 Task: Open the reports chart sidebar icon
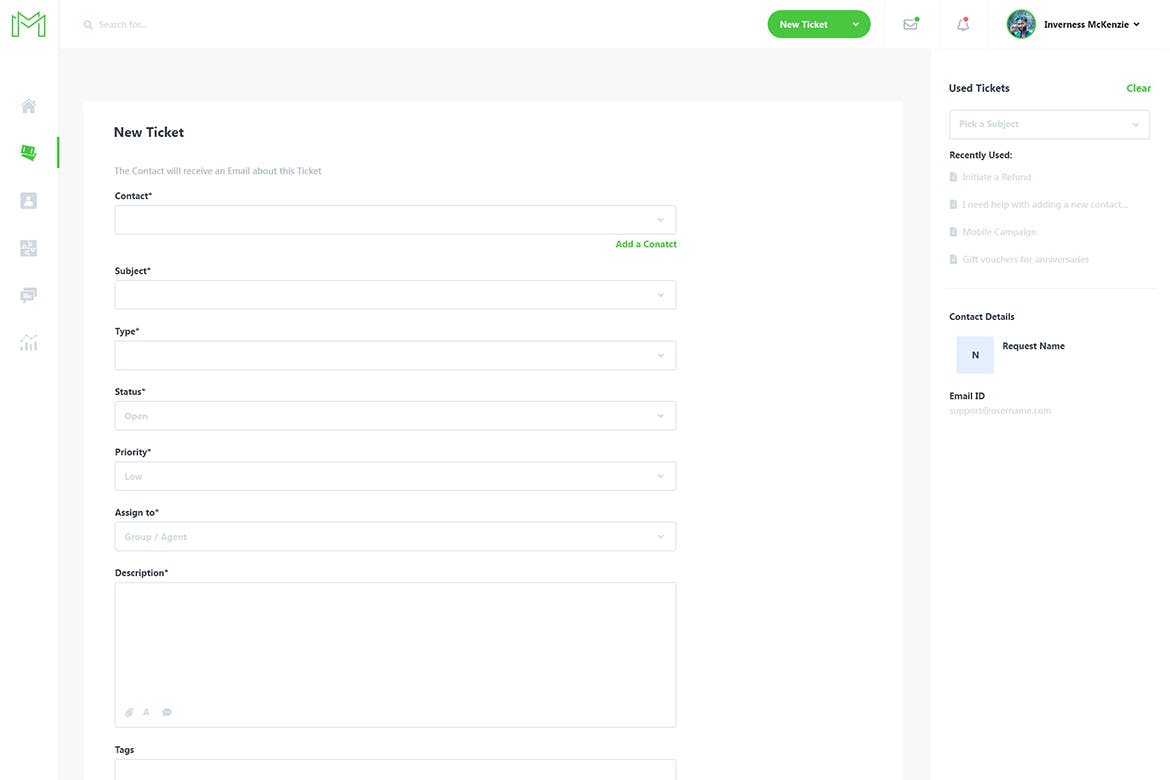click(x=28, y=343)
